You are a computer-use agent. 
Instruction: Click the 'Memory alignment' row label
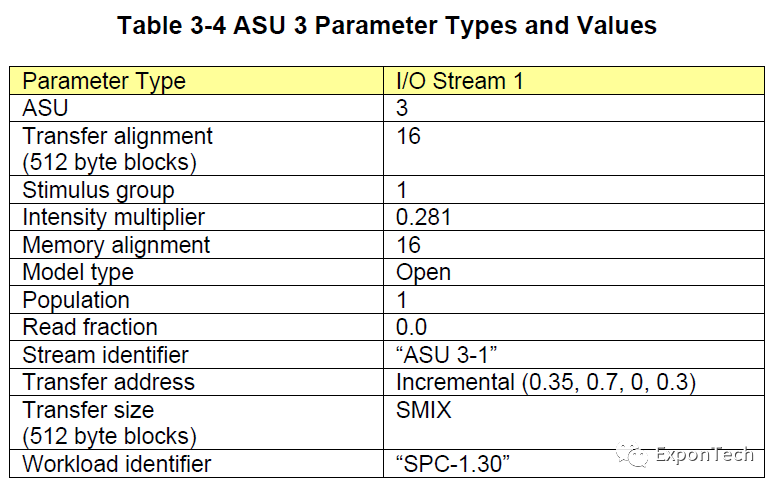tap(117, 245)
